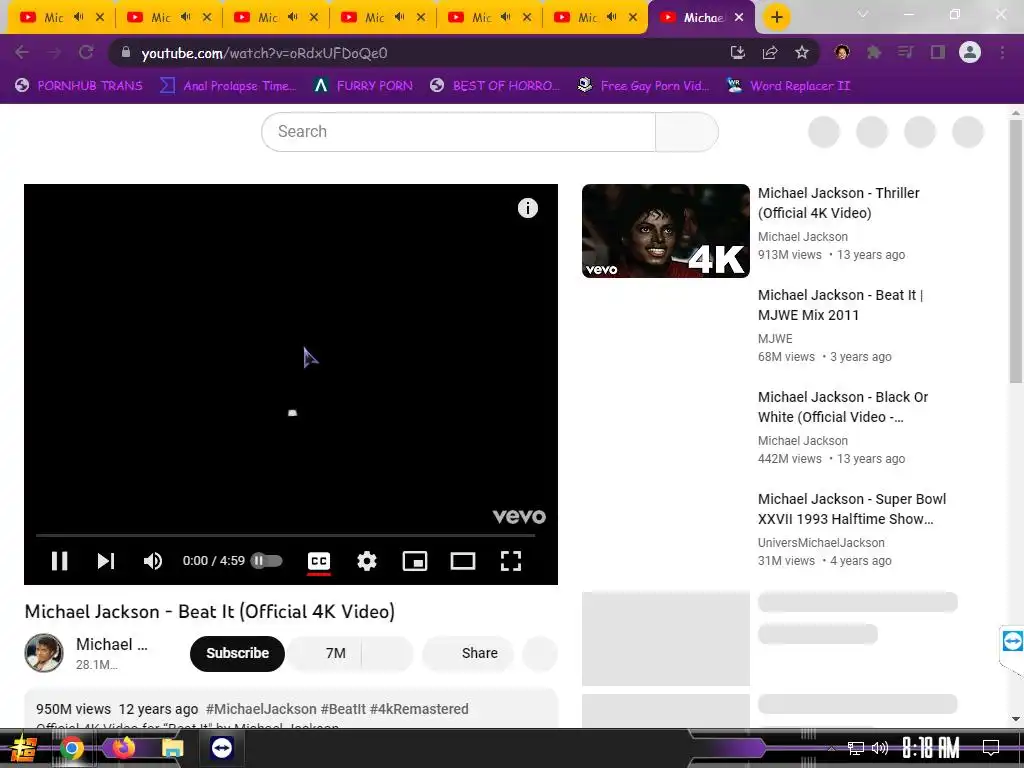Click the taskbar clock 8:18 AM
This screenshot has width=1024, height=768.
point(931,748)
